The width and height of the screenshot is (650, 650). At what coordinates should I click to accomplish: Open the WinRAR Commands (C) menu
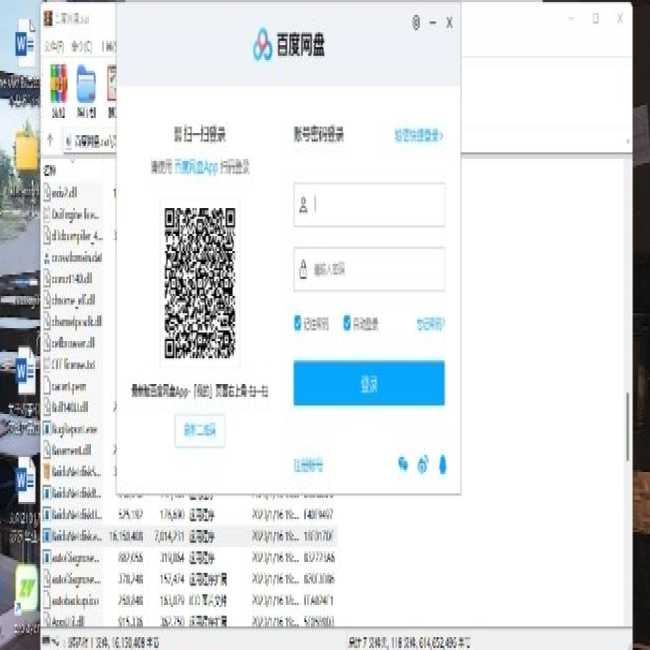[x=81, y=46]
